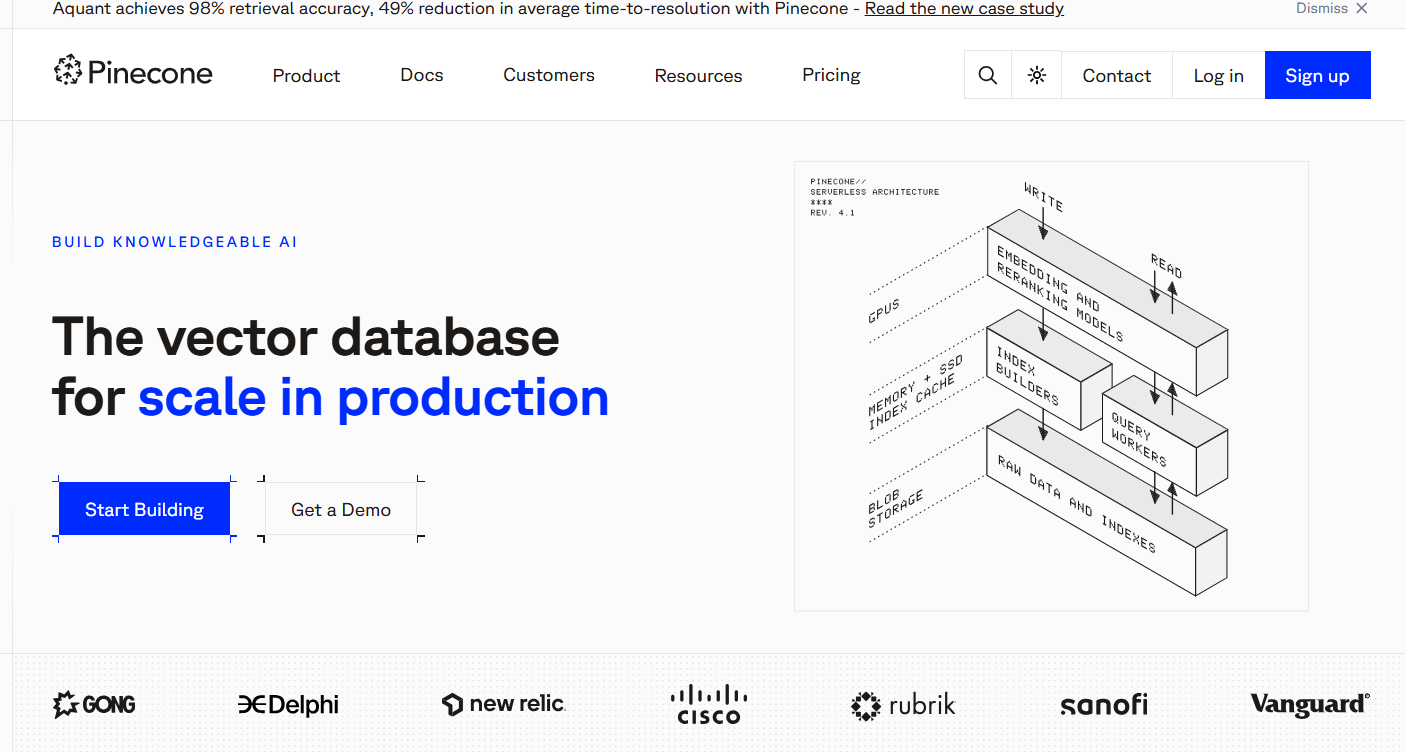
Task: Click the Gong customer logo
Action: [x=94, y=704]
